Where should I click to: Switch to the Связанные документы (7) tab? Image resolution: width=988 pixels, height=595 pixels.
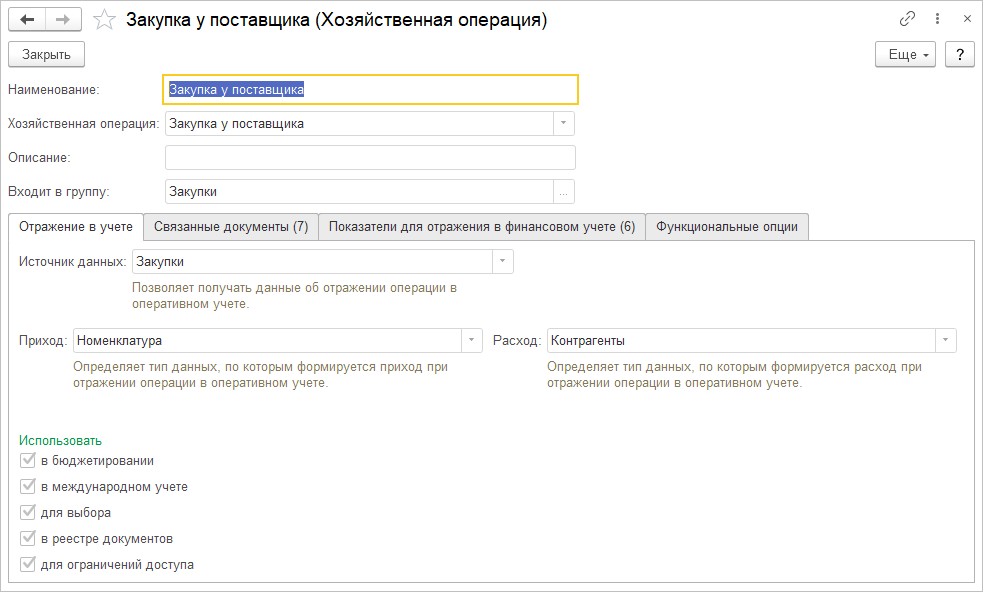(x=231, y=227)
